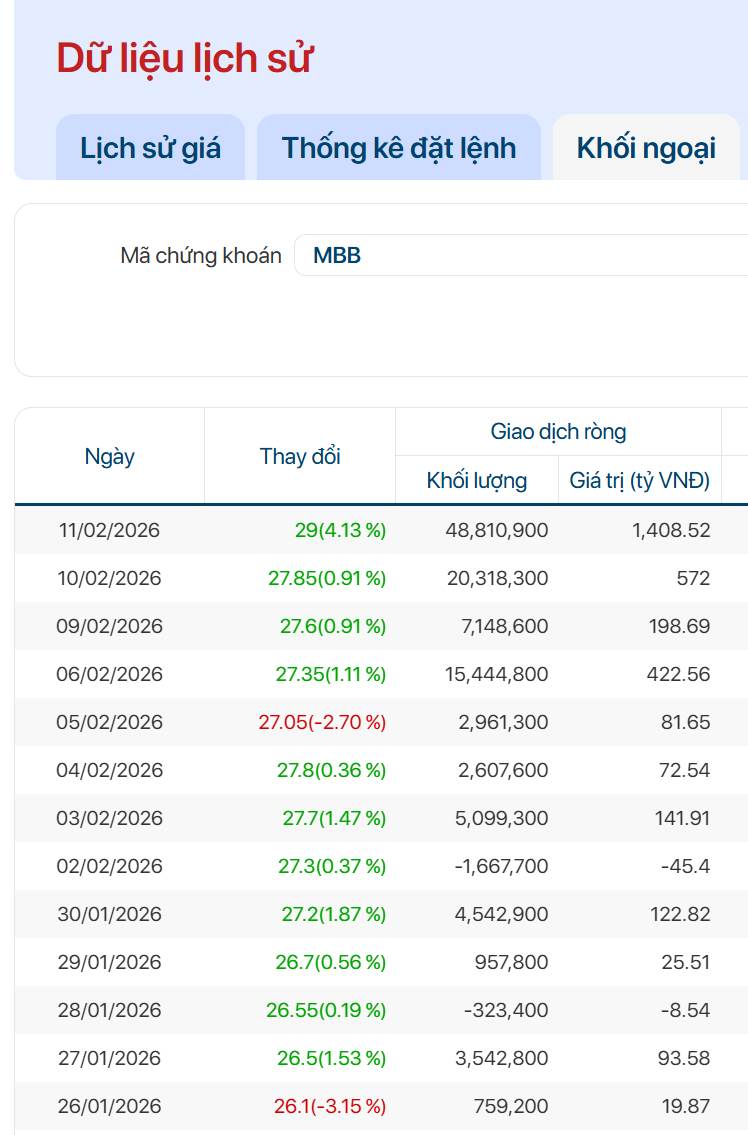748x1135 pixels.
Task: Click the MBB stock code input field
Action: tap(520, 256)
